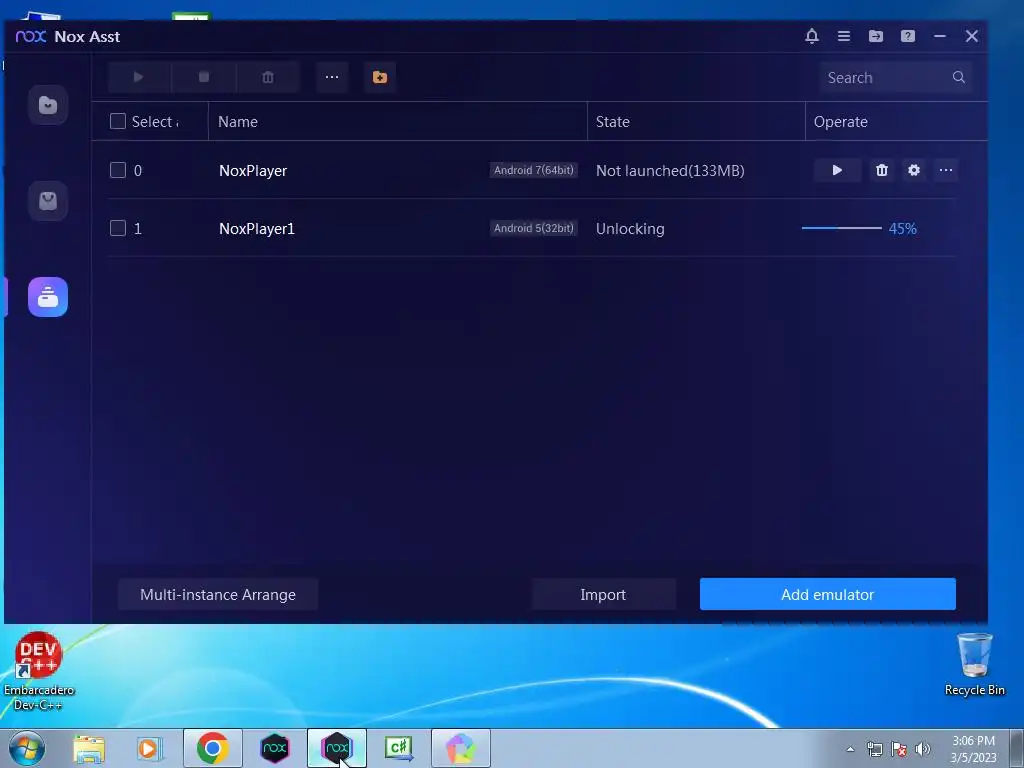Show hidden system tray icons arrow
1024x768 pixels.
click(x=850, y=749)
